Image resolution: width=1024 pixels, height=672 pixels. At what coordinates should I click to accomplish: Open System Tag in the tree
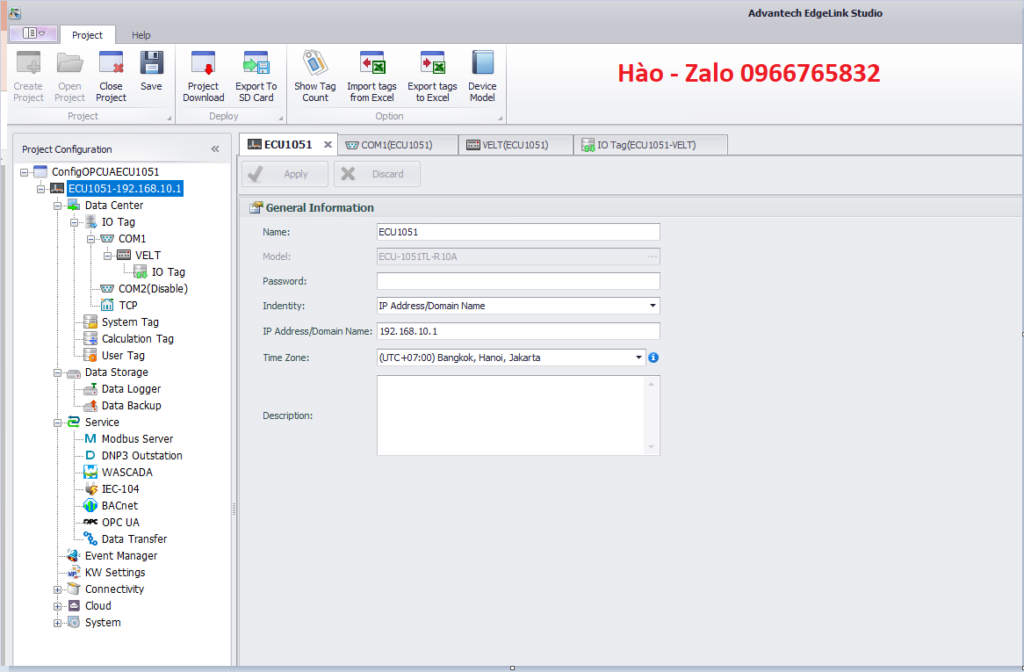click(130, 322)
